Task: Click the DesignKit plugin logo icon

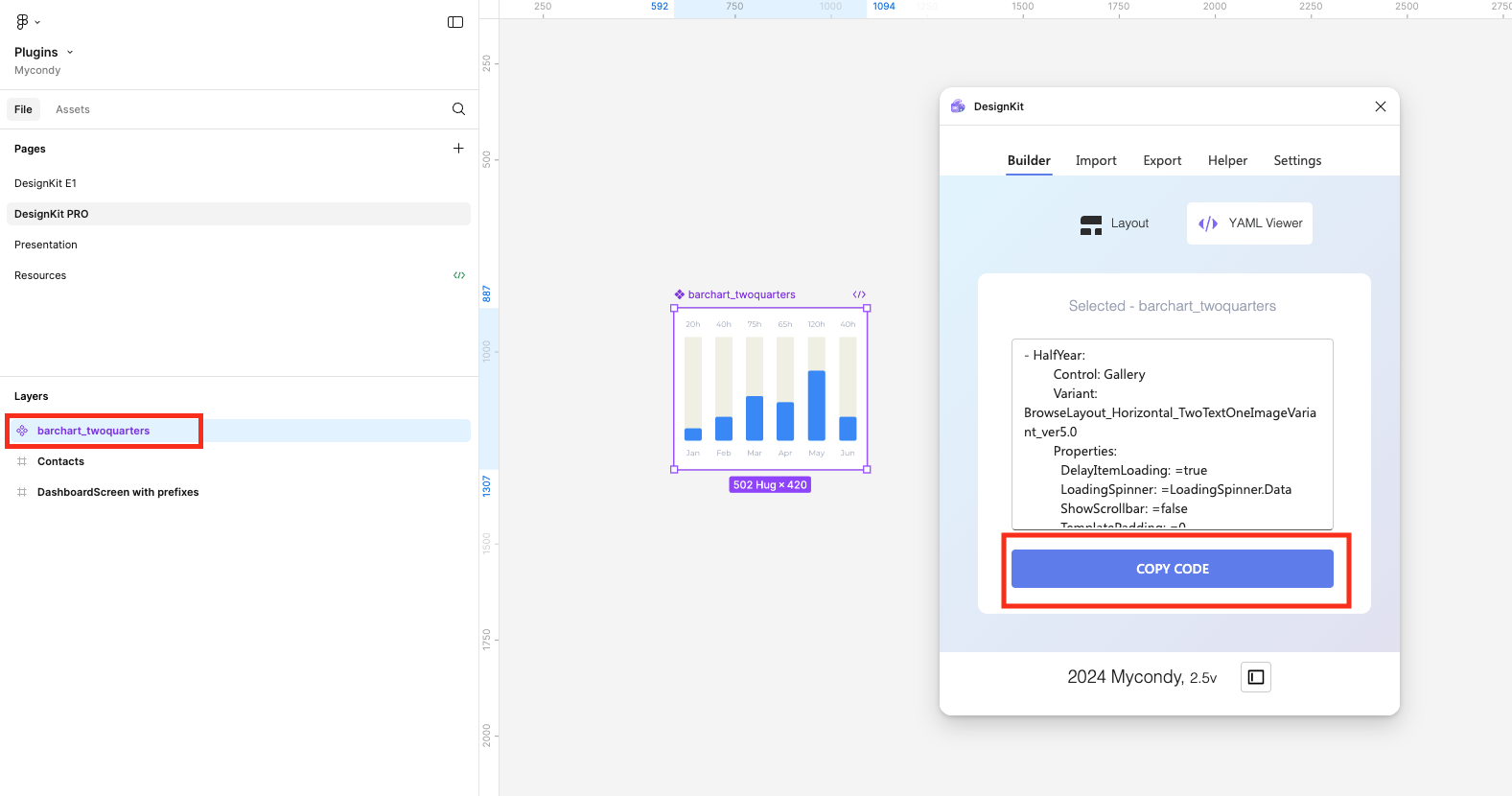Action: (x=958, y=106)
